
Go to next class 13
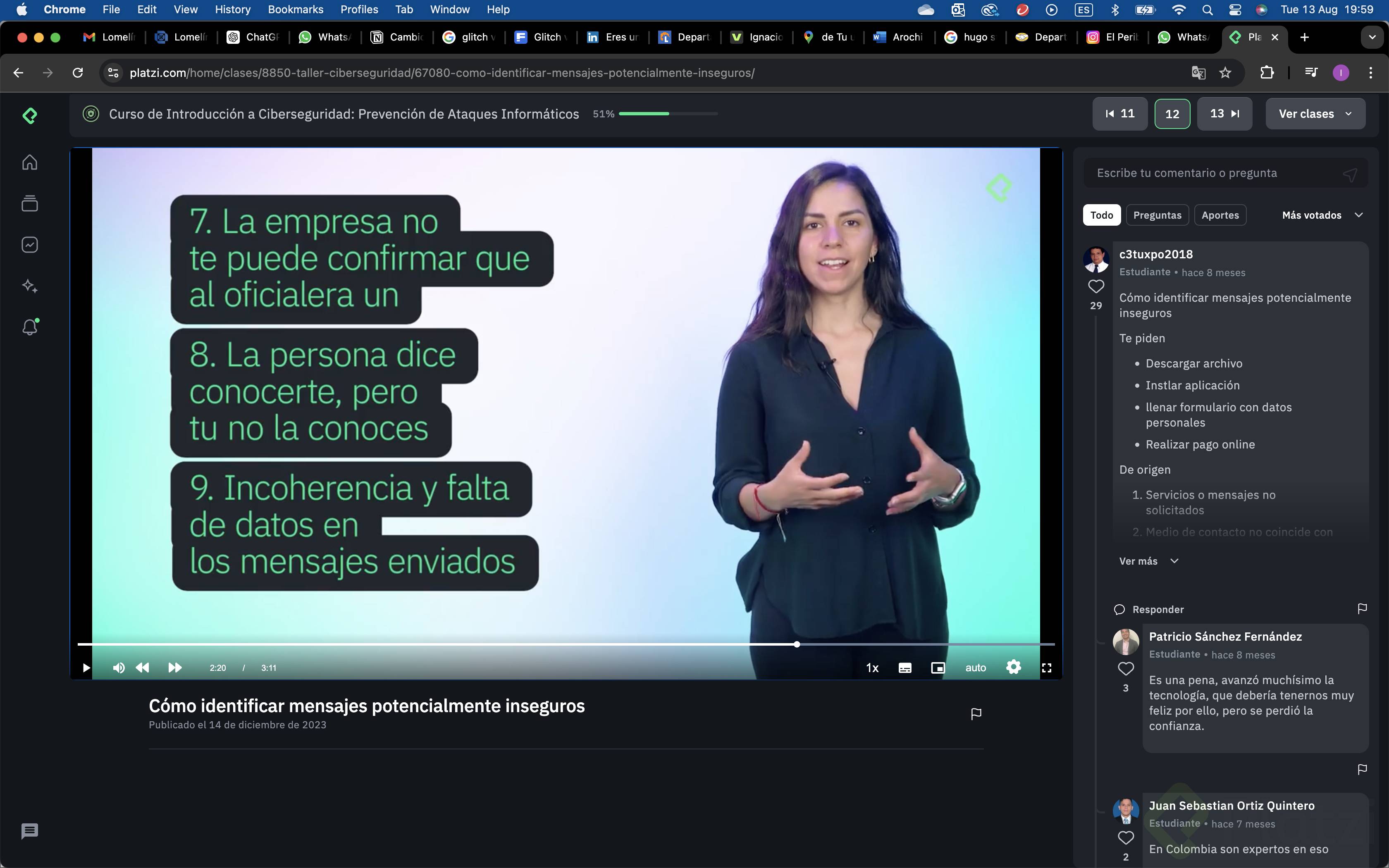1224,114
